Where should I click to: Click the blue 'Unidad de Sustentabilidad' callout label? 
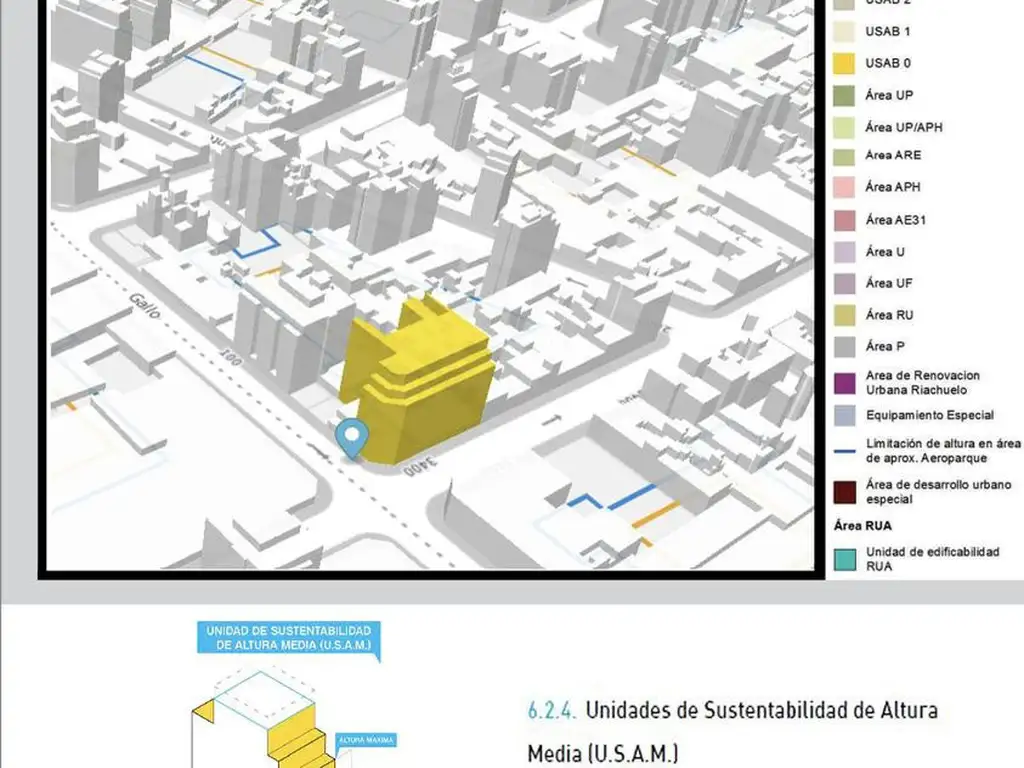click(289, 638)
